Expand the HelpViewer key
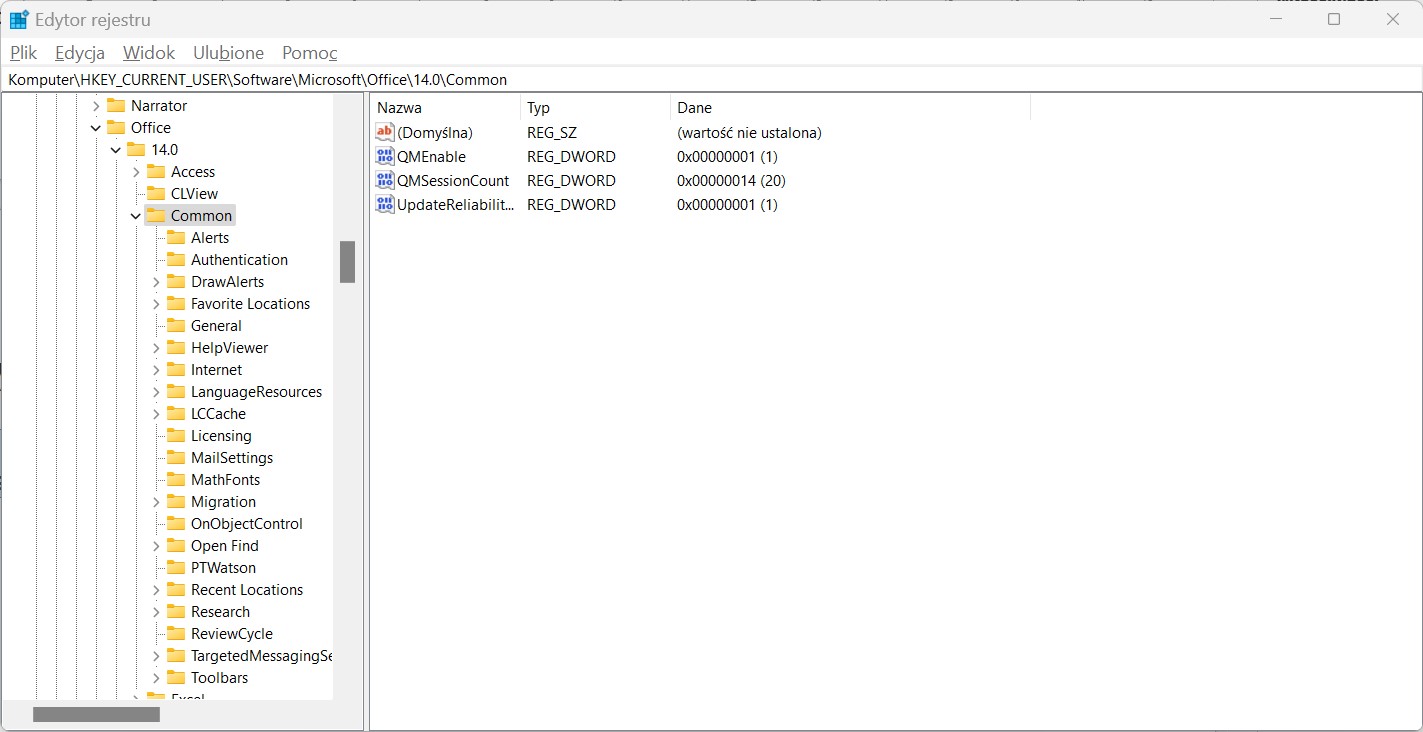The image size is (1423, 732). pyautogui.click(x=156, y=348)
